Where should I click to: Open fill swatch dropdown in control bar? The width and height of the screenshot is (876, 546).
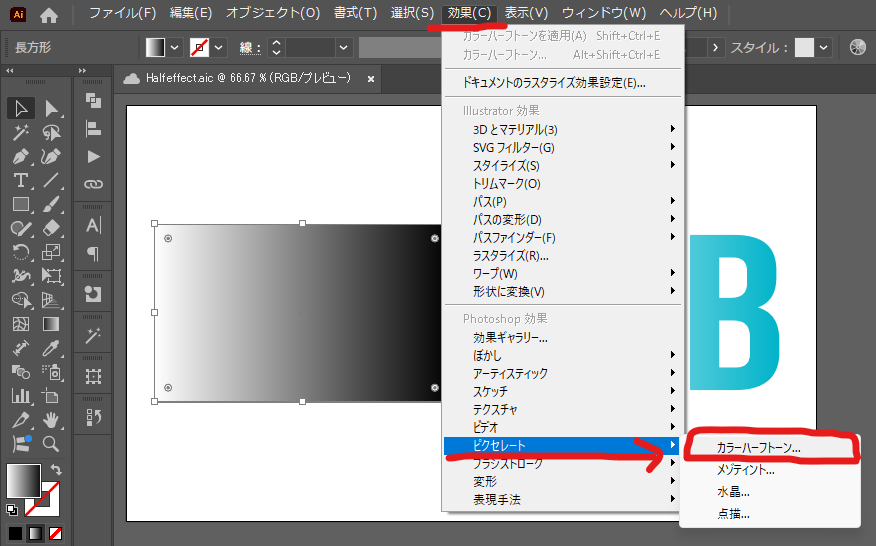[175, 48]
